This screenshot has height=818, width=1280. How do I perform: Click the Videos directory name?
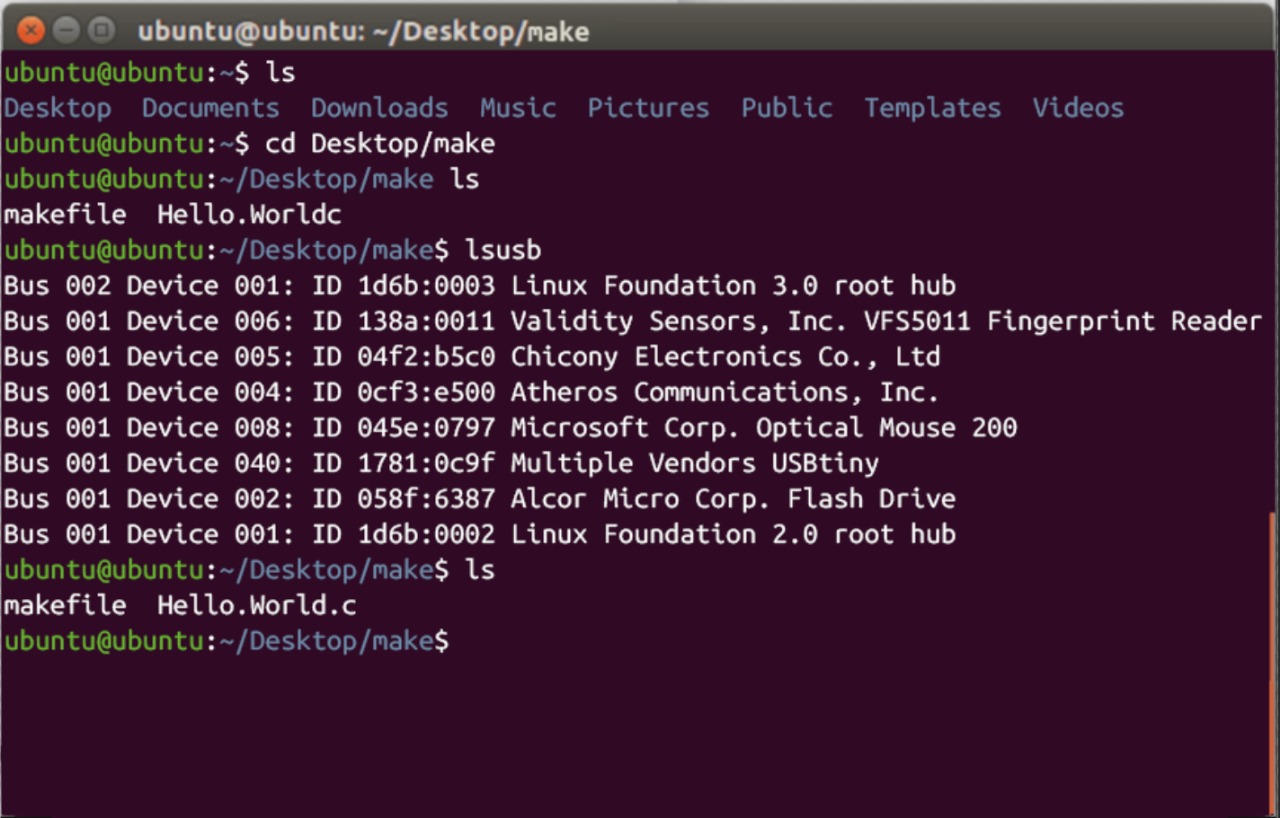pyautogui.click(x=1078, y=108)
